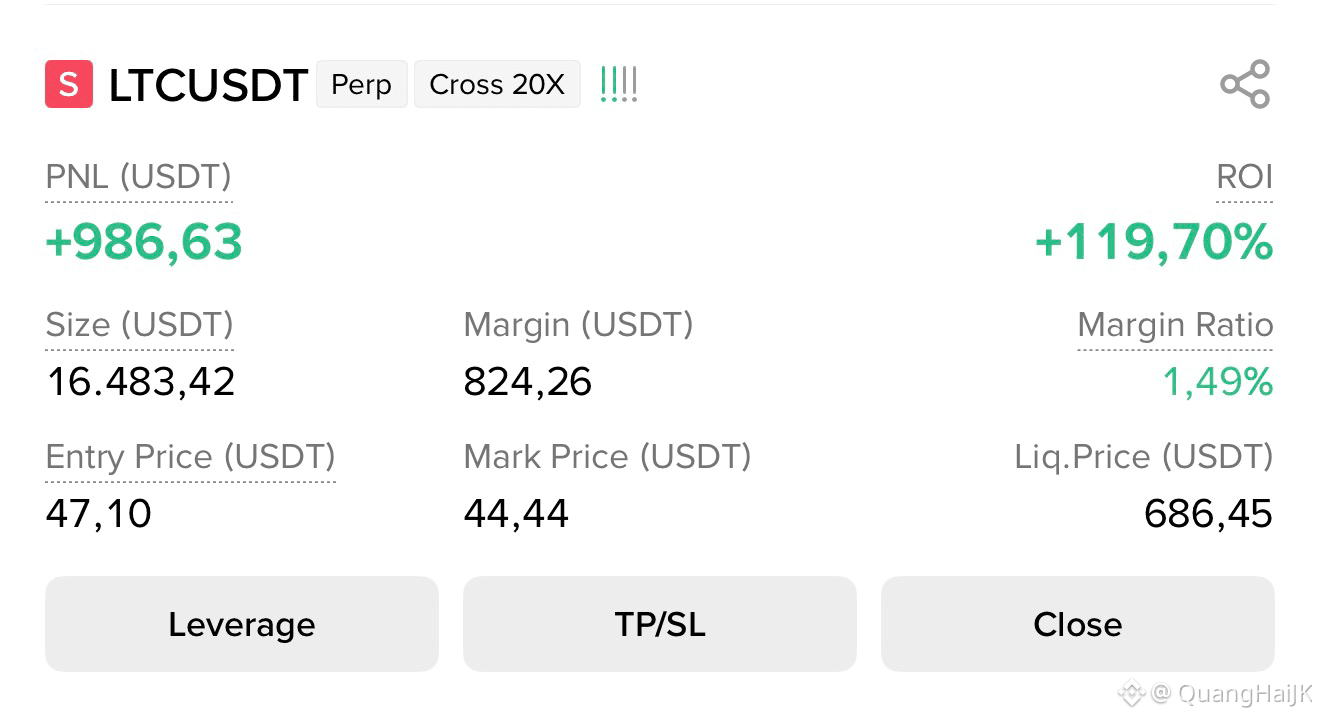Tap the 44,44 mark price value

click(x=516, y=514)
